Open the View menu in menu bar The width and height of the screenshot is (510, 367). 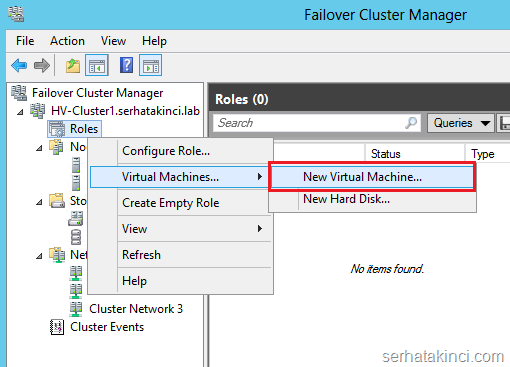(113, 41)
